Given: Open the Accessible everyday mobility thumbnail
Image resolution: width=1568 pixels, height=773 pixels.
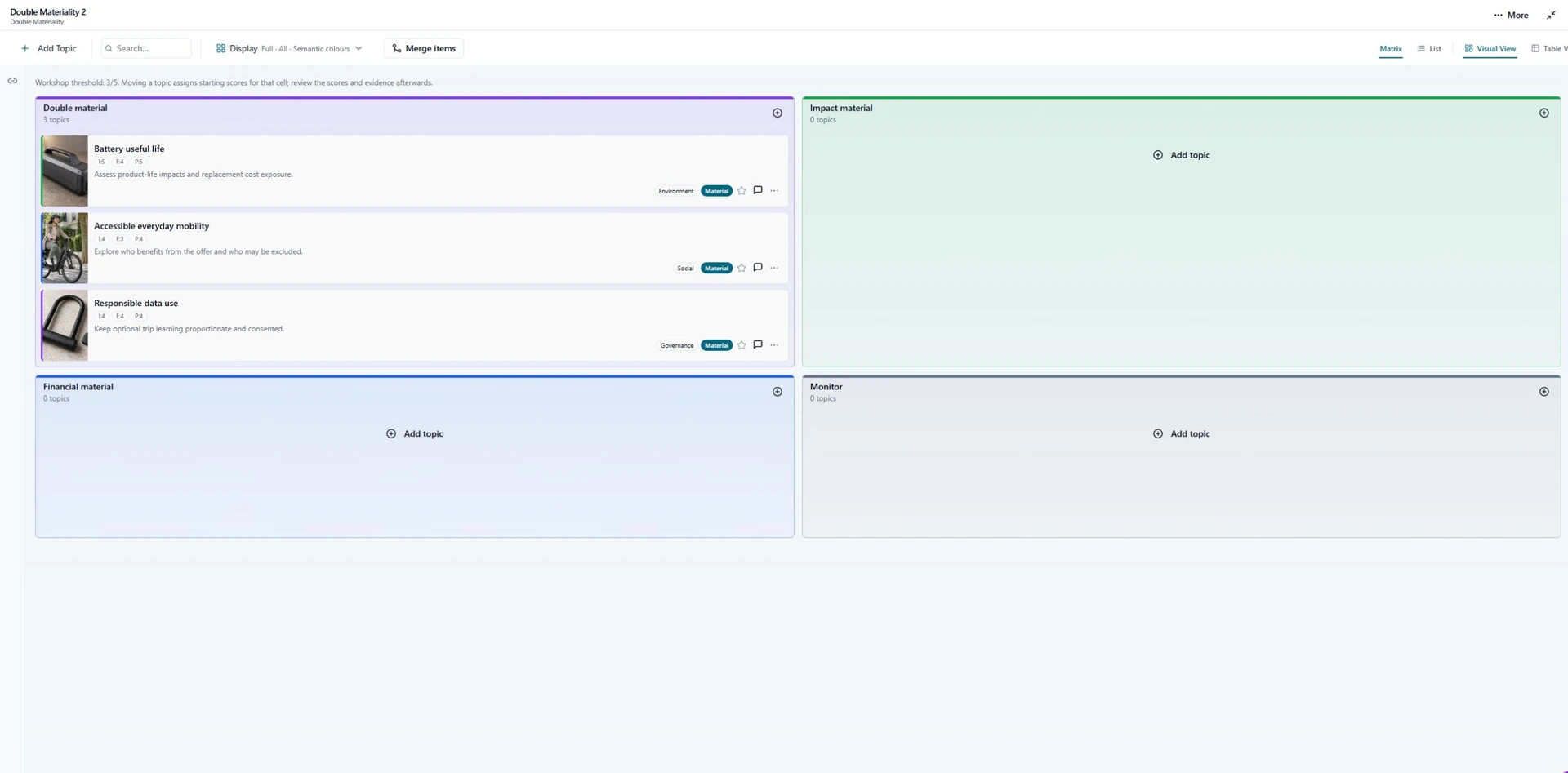Looking at the screenshot, I should pyautogui.click(x=65, y=248).
